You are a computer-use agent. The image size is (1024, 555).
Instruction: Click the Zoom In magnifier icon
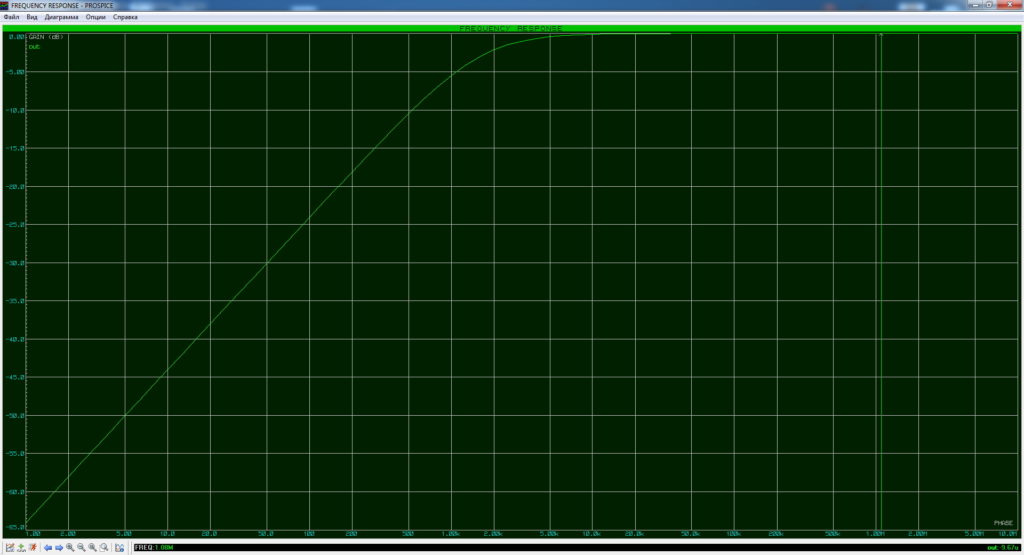point(70,548)
